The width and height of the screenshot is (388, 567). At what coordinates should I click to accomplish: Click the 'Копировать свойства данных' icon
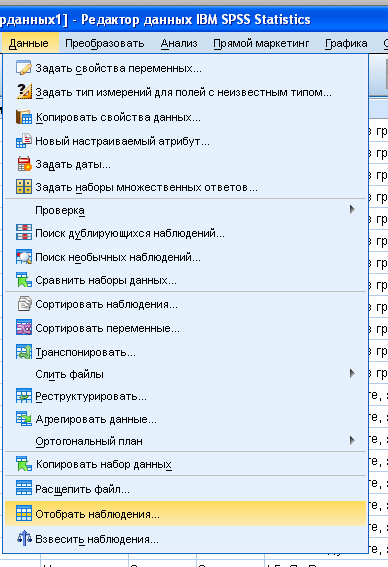point(24,117)
